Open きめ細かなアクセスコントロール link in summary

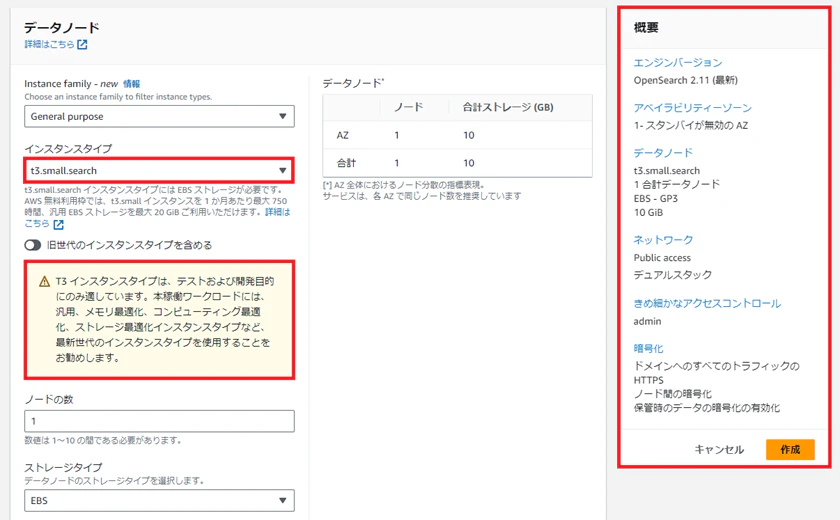707,303
